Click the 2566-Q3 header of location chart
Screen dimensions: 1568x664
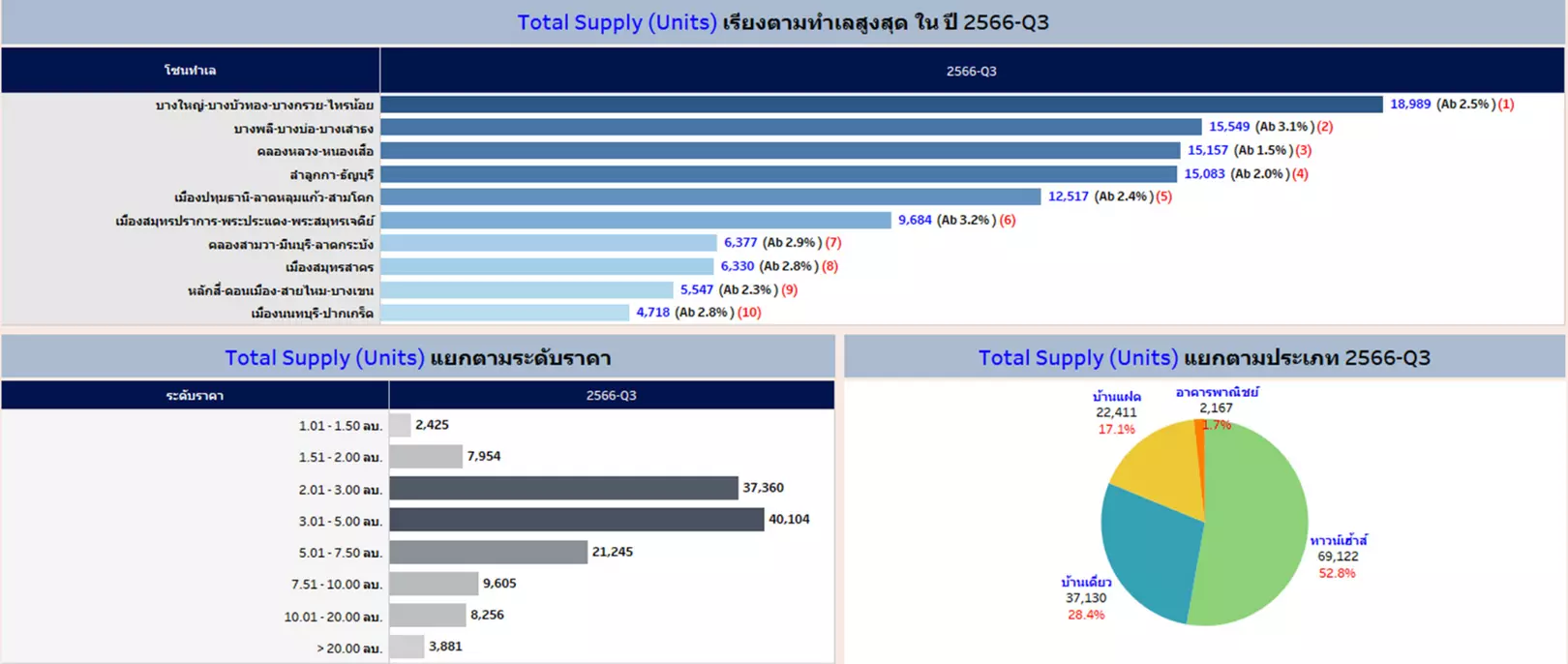click(x=972, y=71)
